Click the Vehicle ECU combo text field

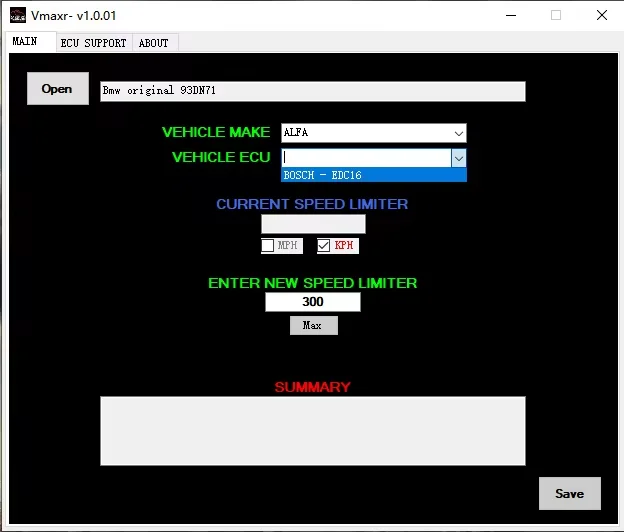365,158
